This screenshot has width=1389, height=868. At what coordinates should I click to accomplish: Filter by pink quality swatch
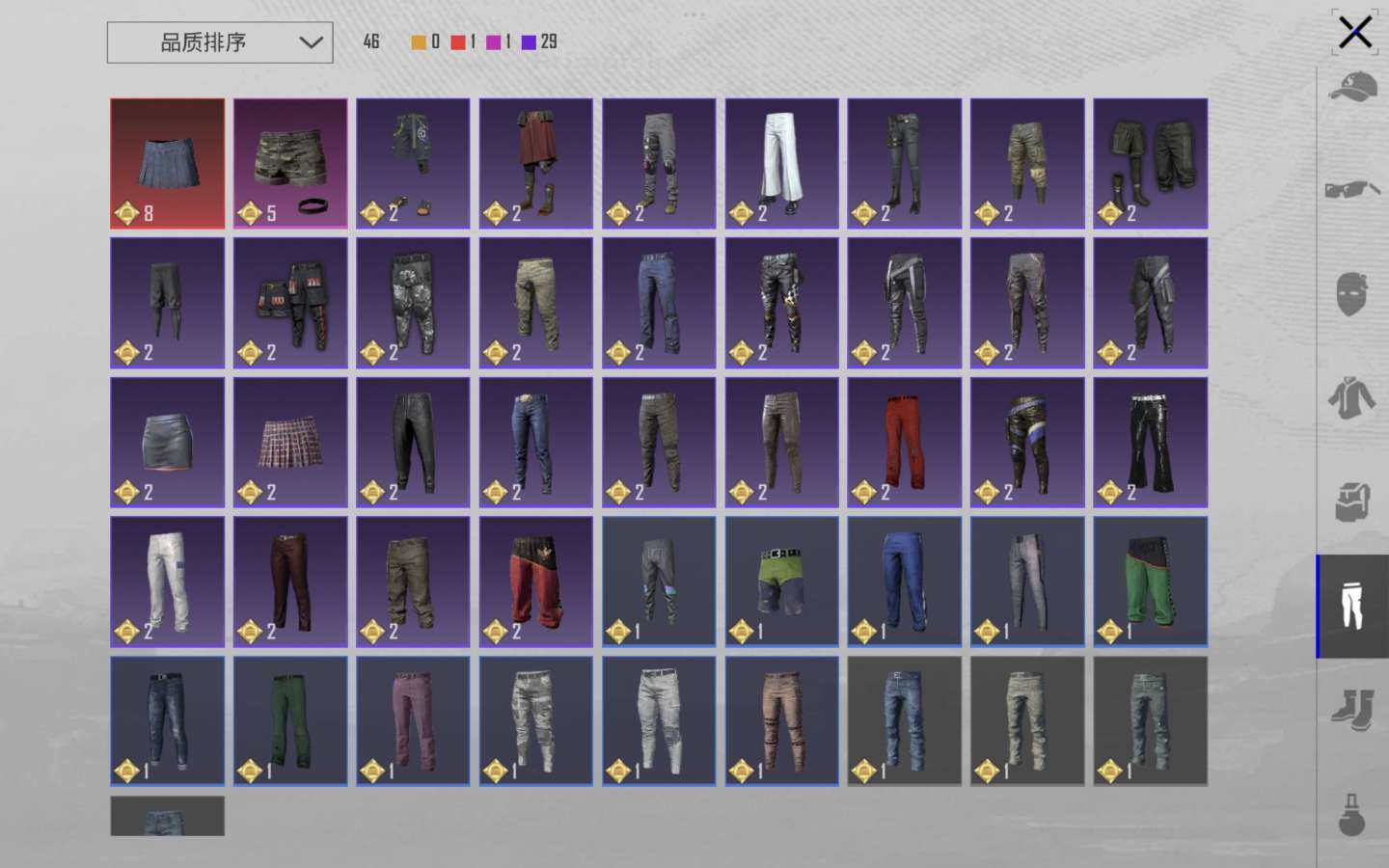pos(494,41)
